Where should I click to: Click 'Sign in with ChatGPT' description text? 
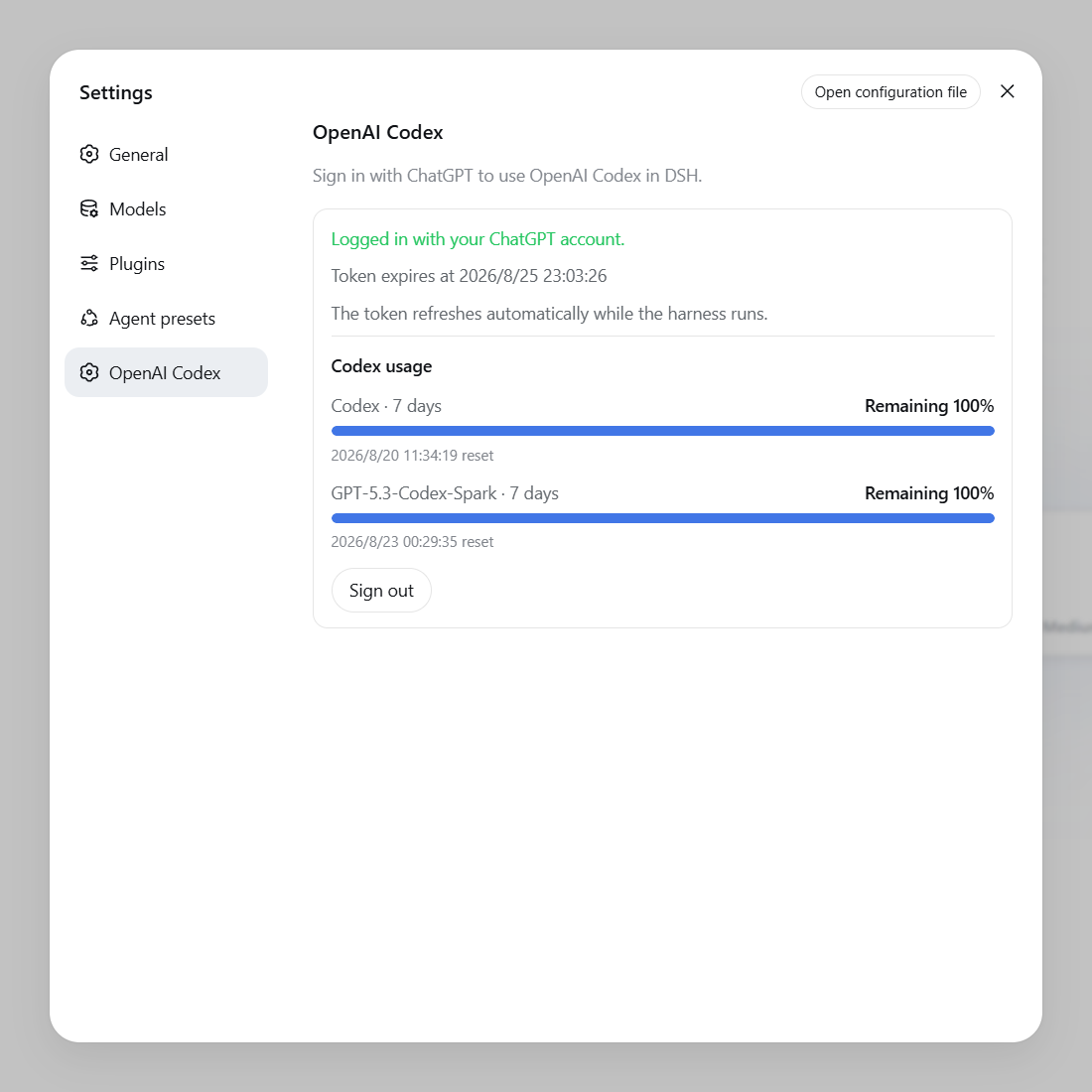(x=507, y=176)
